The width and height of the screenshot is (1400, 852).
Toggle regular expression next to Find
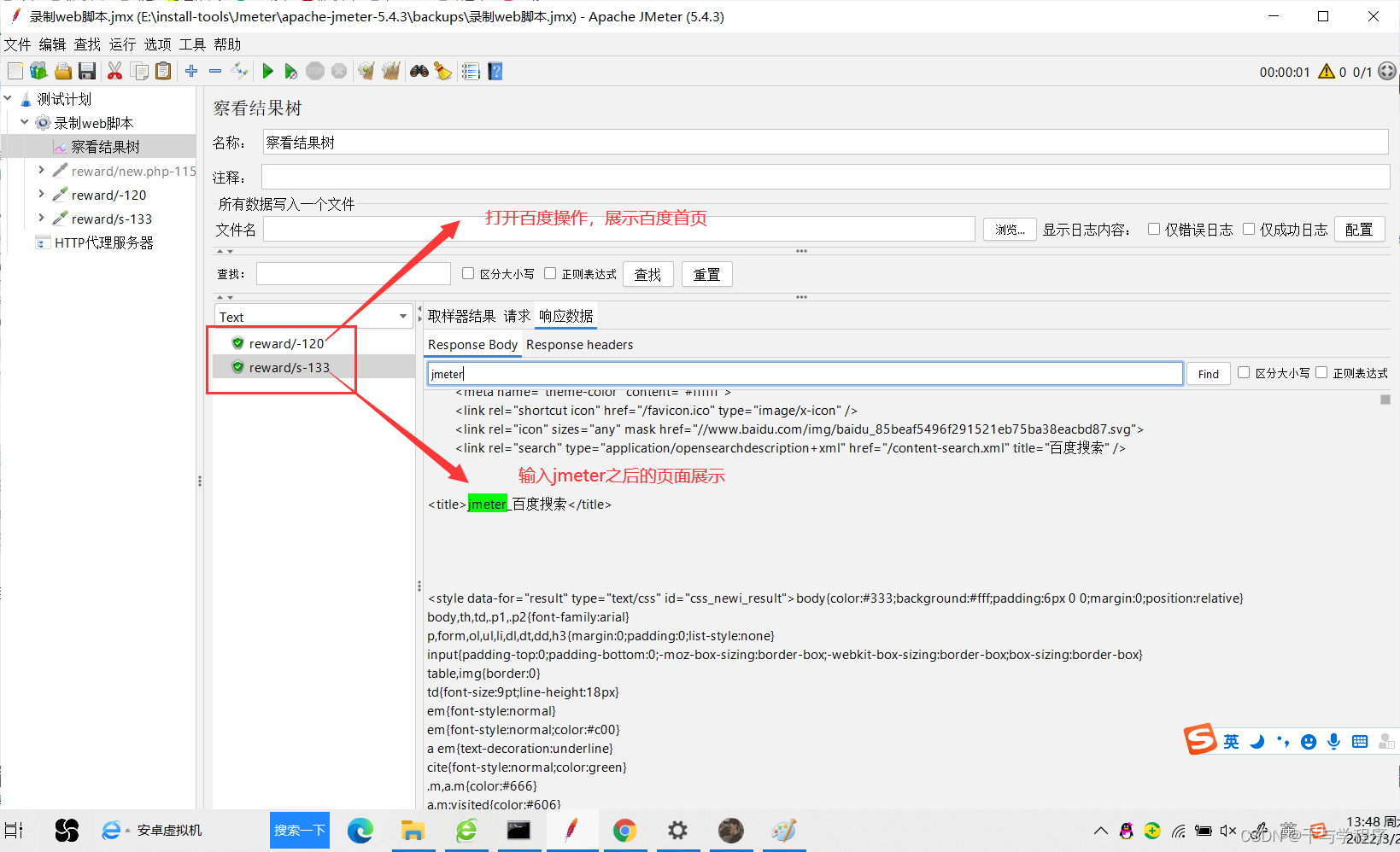coord(1321,372)
